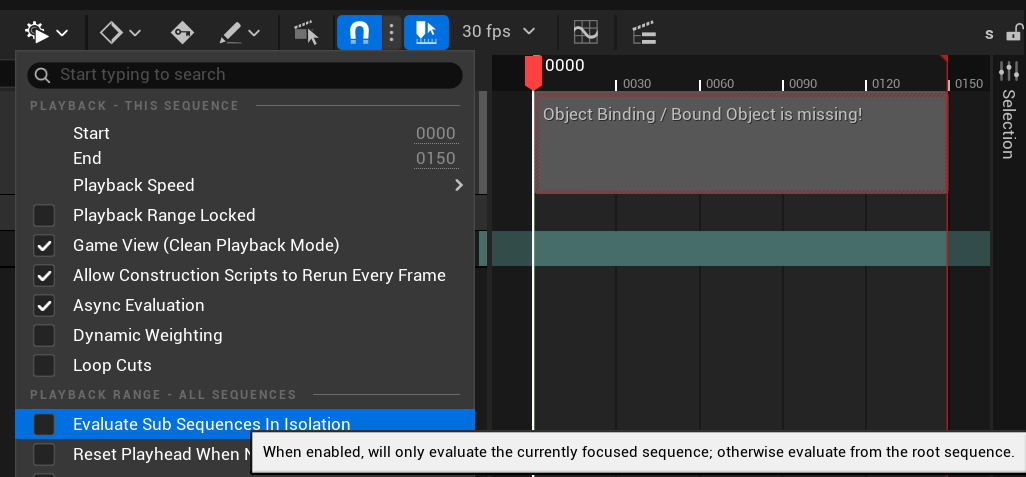Expand the pencil edit dropdown arrow
The width and height of the screenshot is (1026, 477).
click(254, 33)
